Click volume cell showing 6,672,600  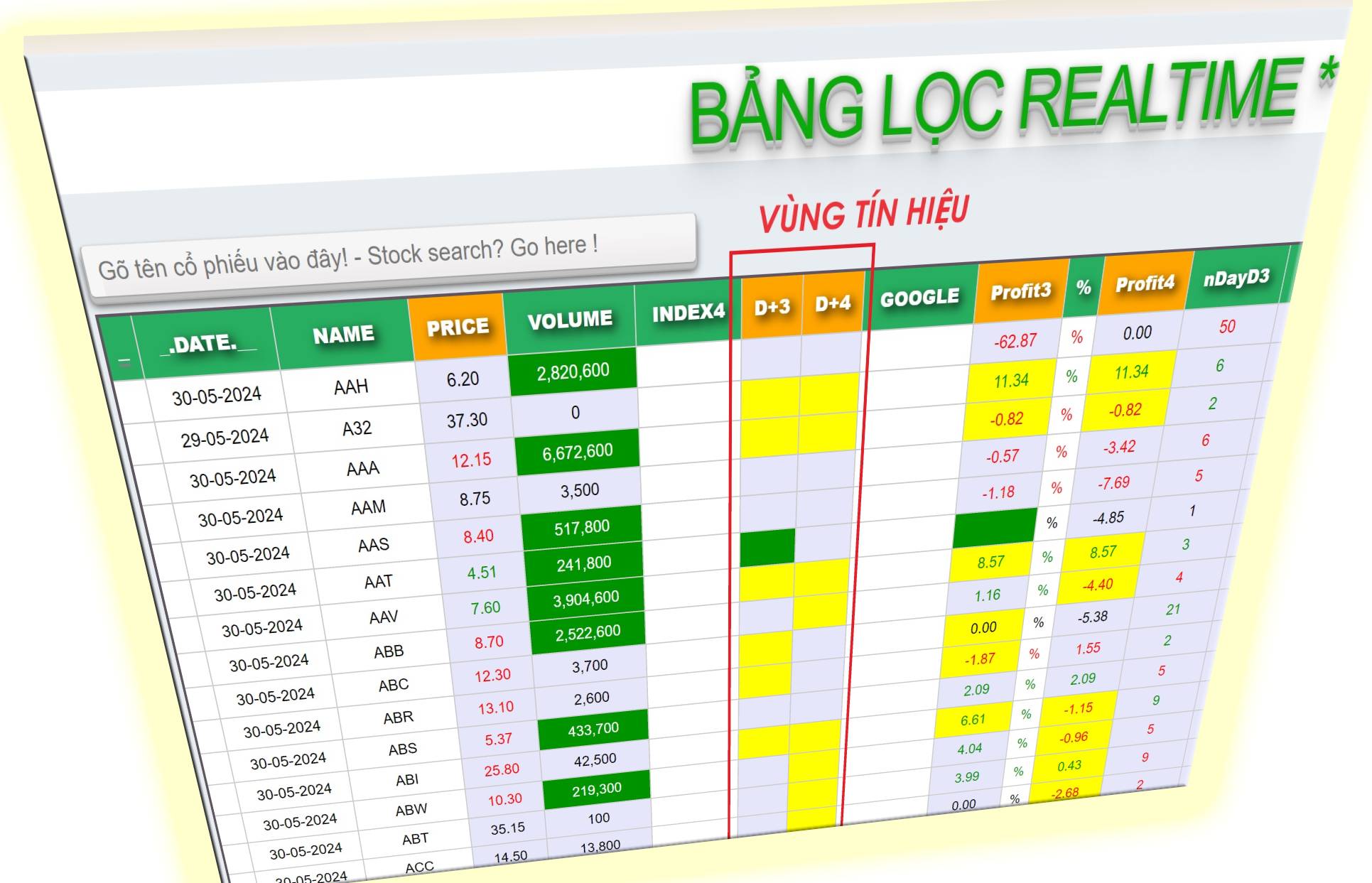(x=577, y=452)
